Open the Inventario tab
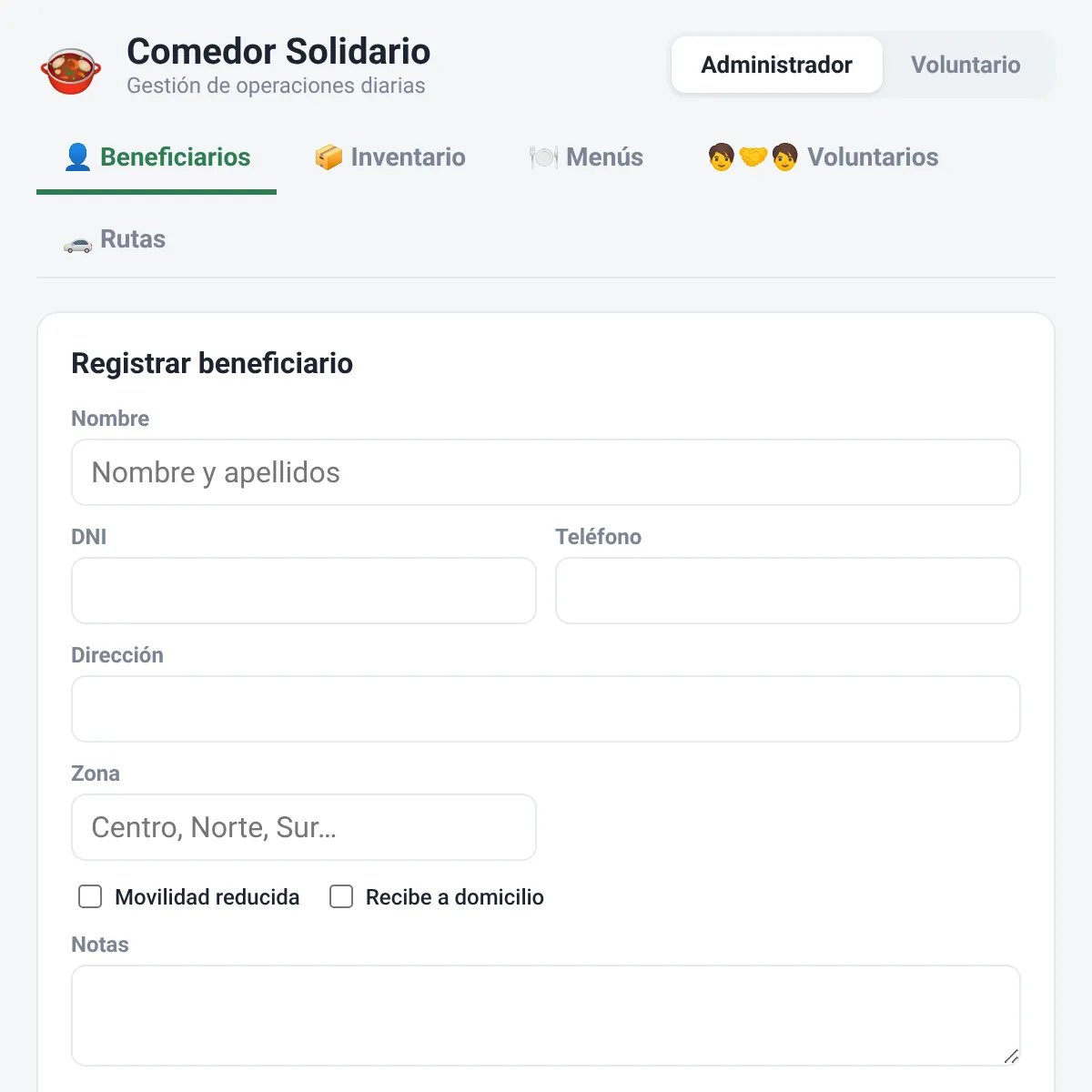This screenshot has width=1092, height=1092. coord(389,157)
